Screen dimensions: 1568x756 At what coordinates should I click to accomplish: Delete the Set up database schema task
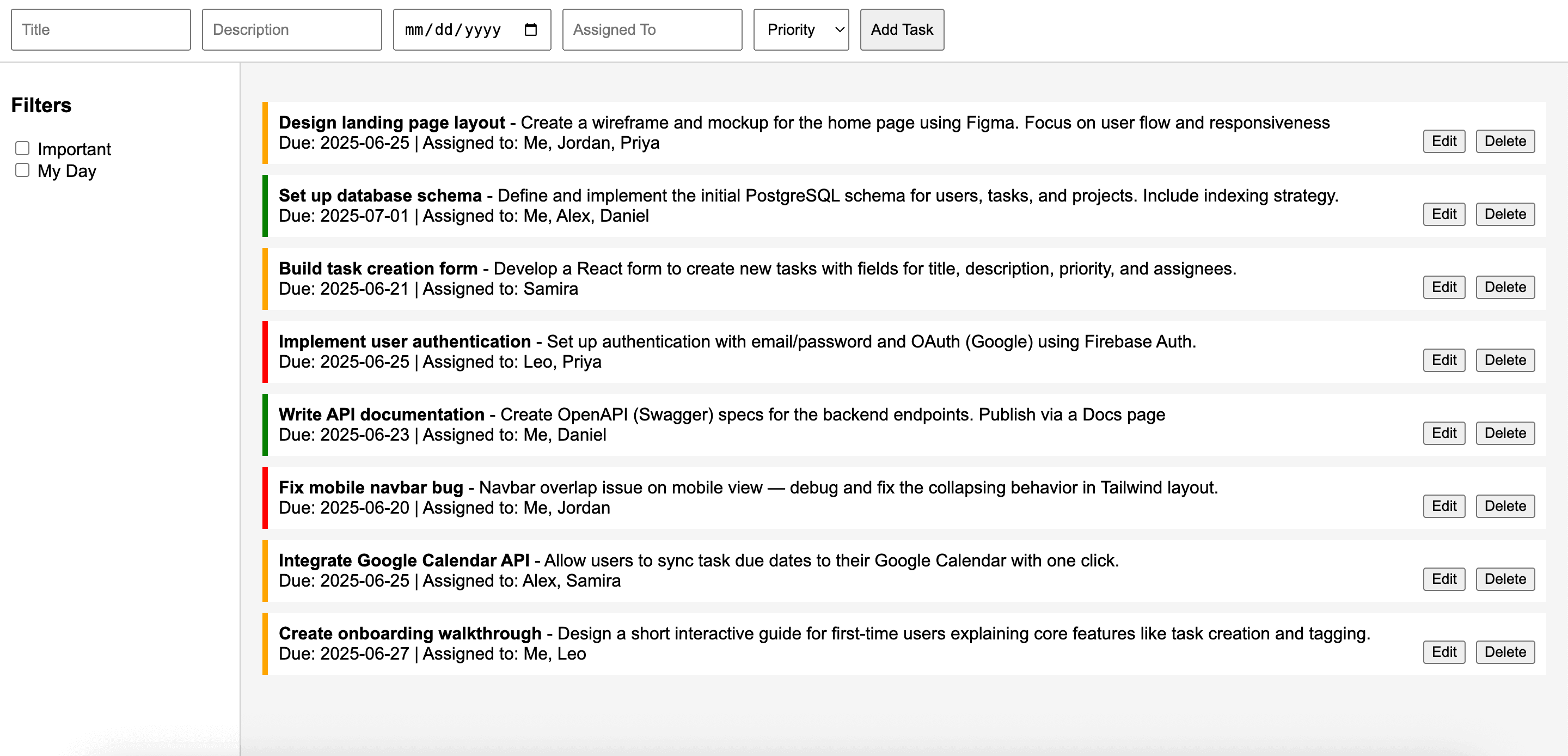point(1505,215)
